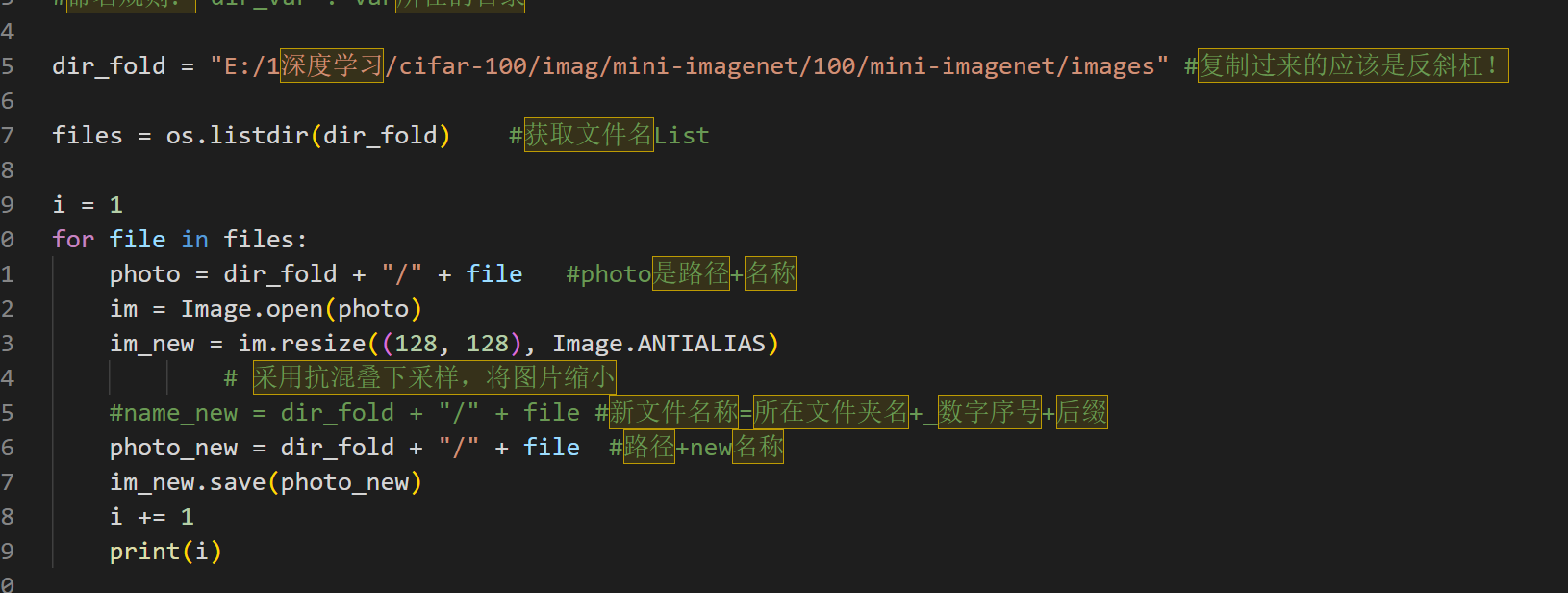
Task: Click the '#photo是路径+名称' comment
Action: [x=681, y=274]
